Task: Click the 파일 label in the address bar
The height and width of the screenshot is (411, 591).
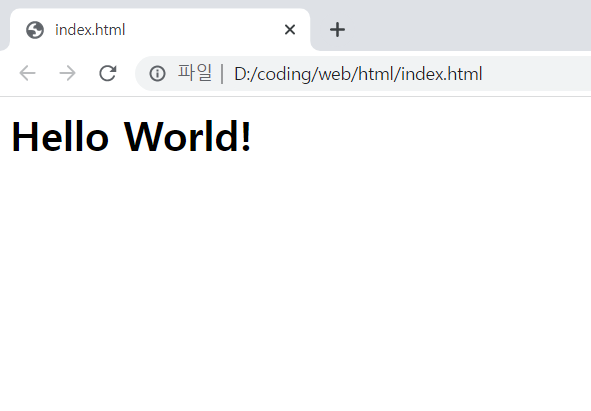Action: pyautogui.click(x=195, y=73)
